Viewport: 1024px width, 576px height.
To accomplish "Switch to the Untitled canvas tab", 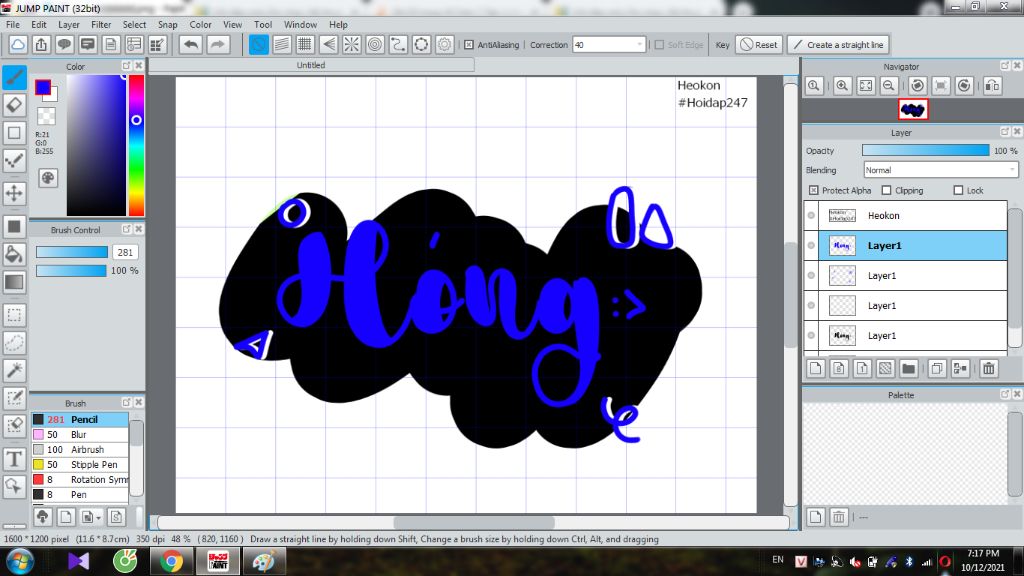I will [311, 65].
